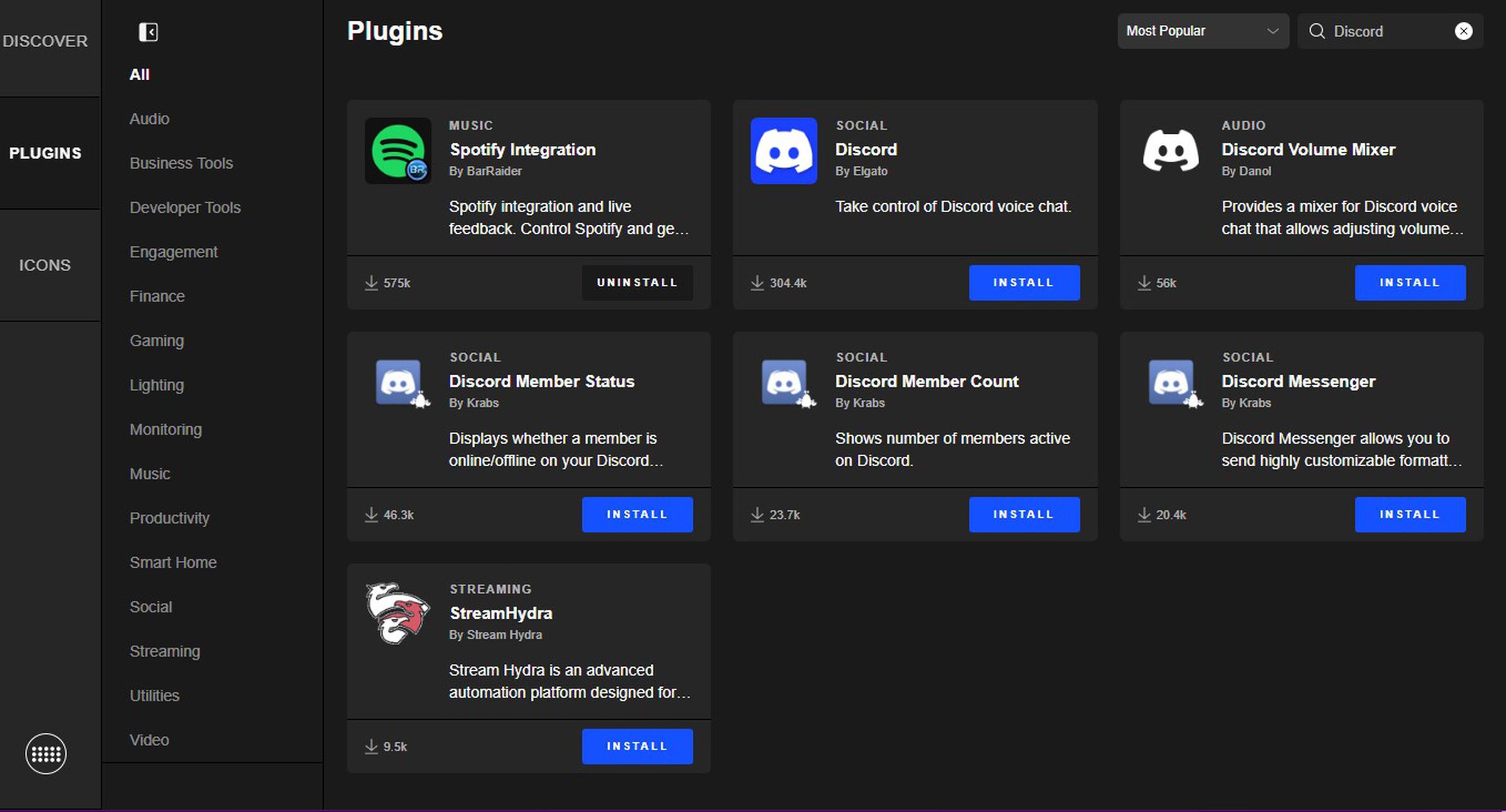Click the 'By Danol' author text
Viewport: 1506px width, 812px height.
pos(1246,171)
